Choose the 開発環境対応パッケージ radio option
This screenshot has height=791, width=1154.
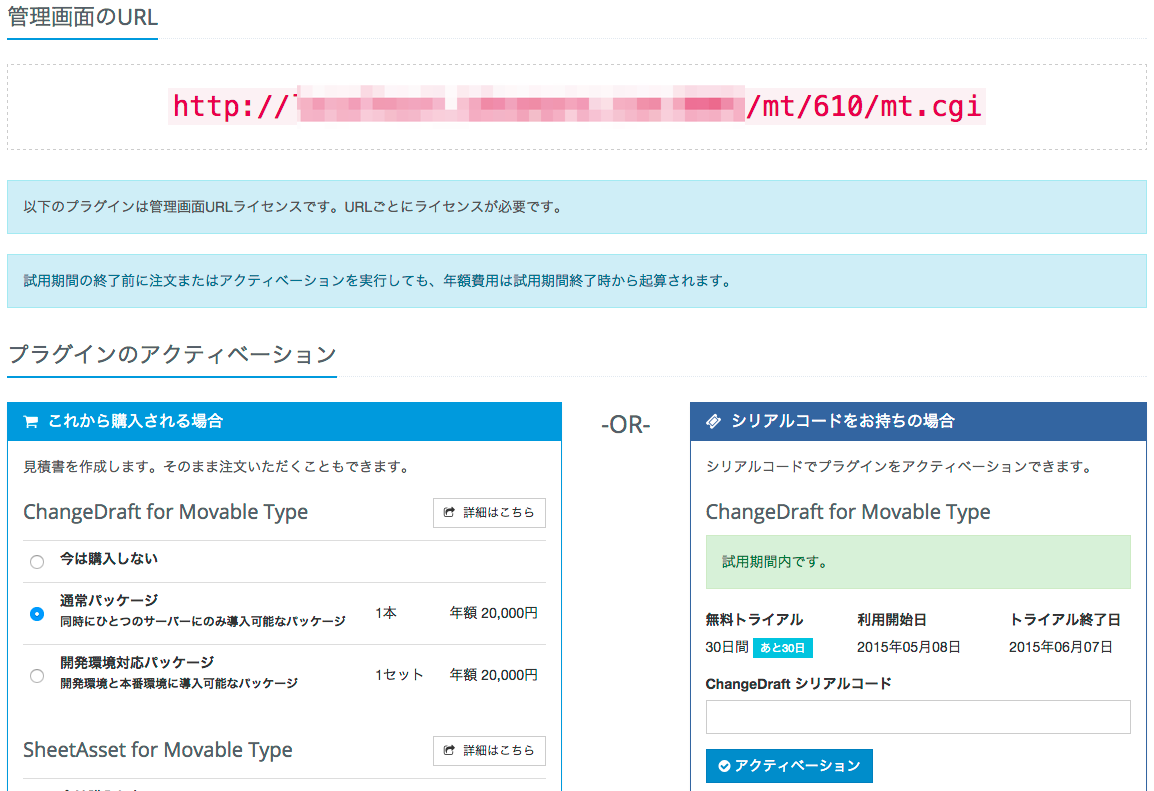(37, 675)
